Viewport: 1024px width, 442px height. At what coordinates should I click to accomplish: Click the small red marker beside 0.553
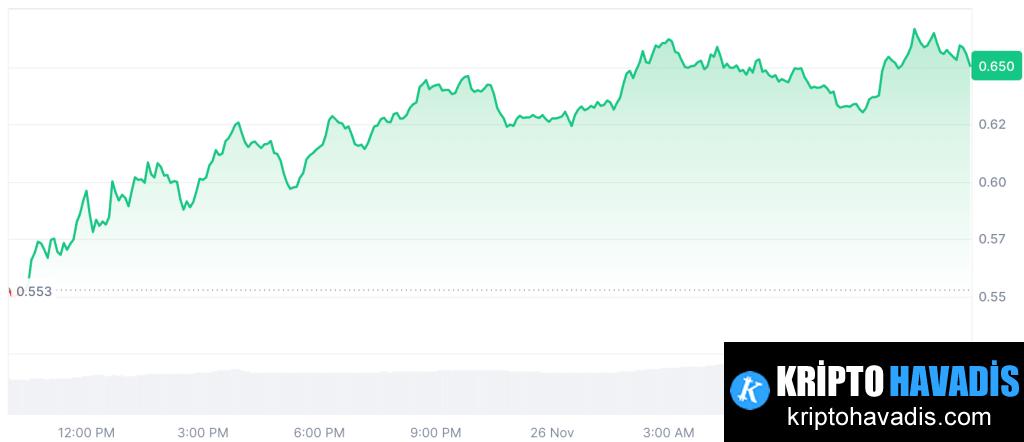(x=10, y=291)
